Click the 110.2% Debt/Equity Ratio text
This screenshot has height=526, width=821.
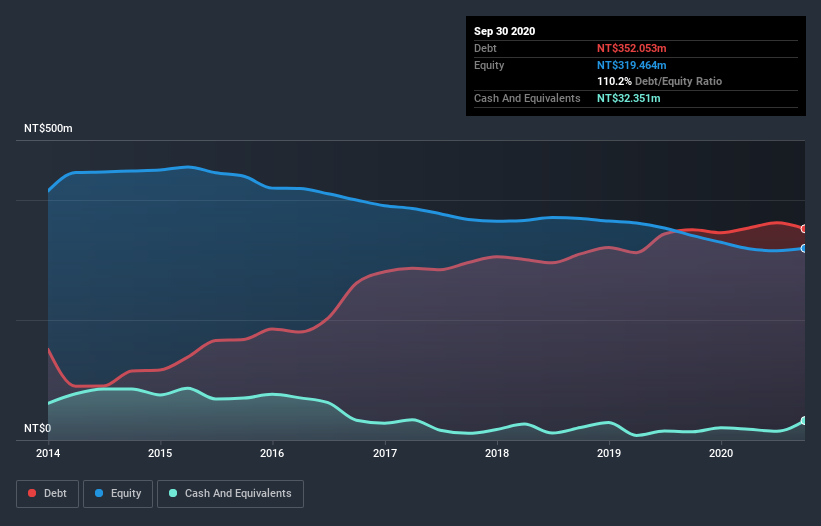tap(659, 81)
